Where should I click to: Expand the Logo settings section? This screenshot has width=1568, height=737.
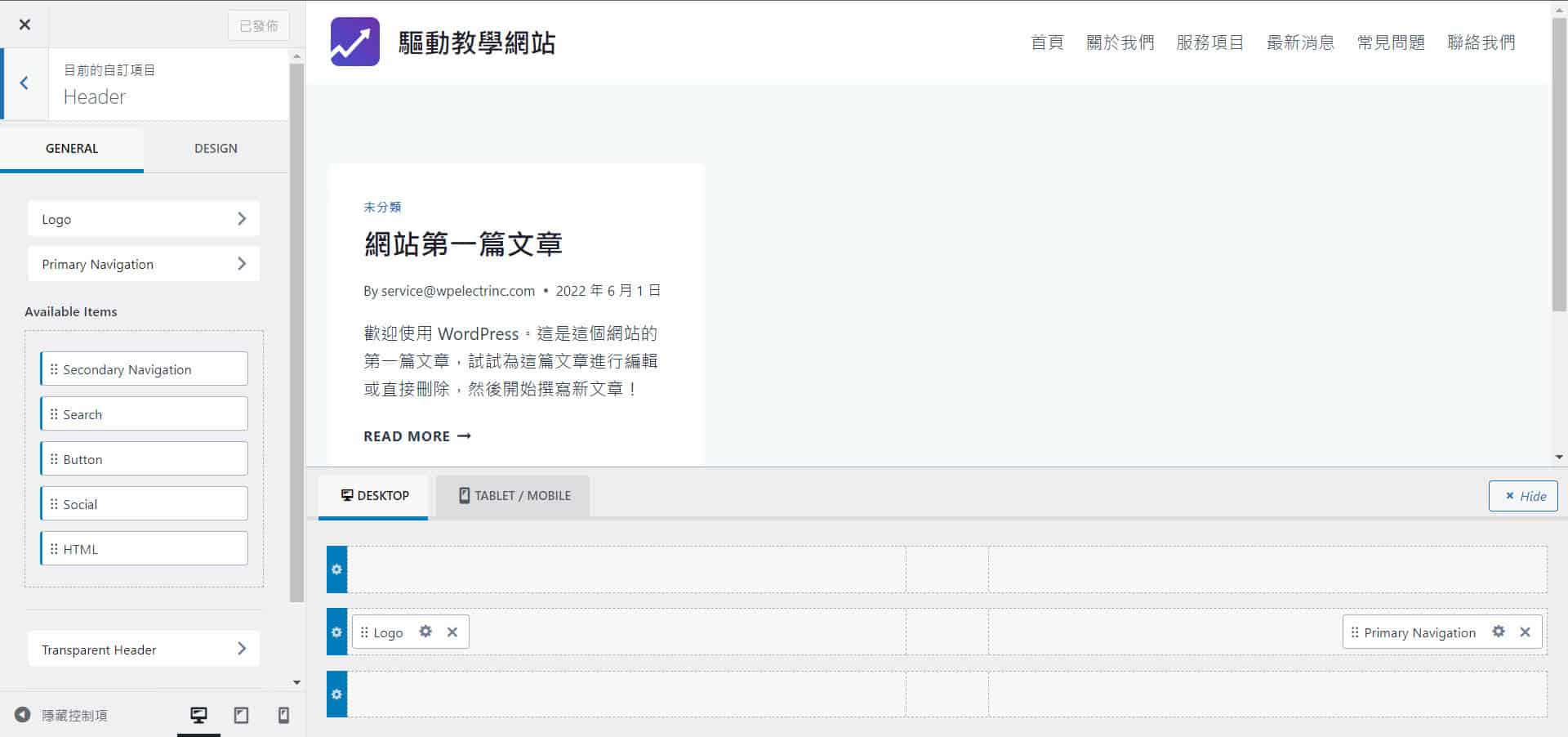[x=144, y=219]
